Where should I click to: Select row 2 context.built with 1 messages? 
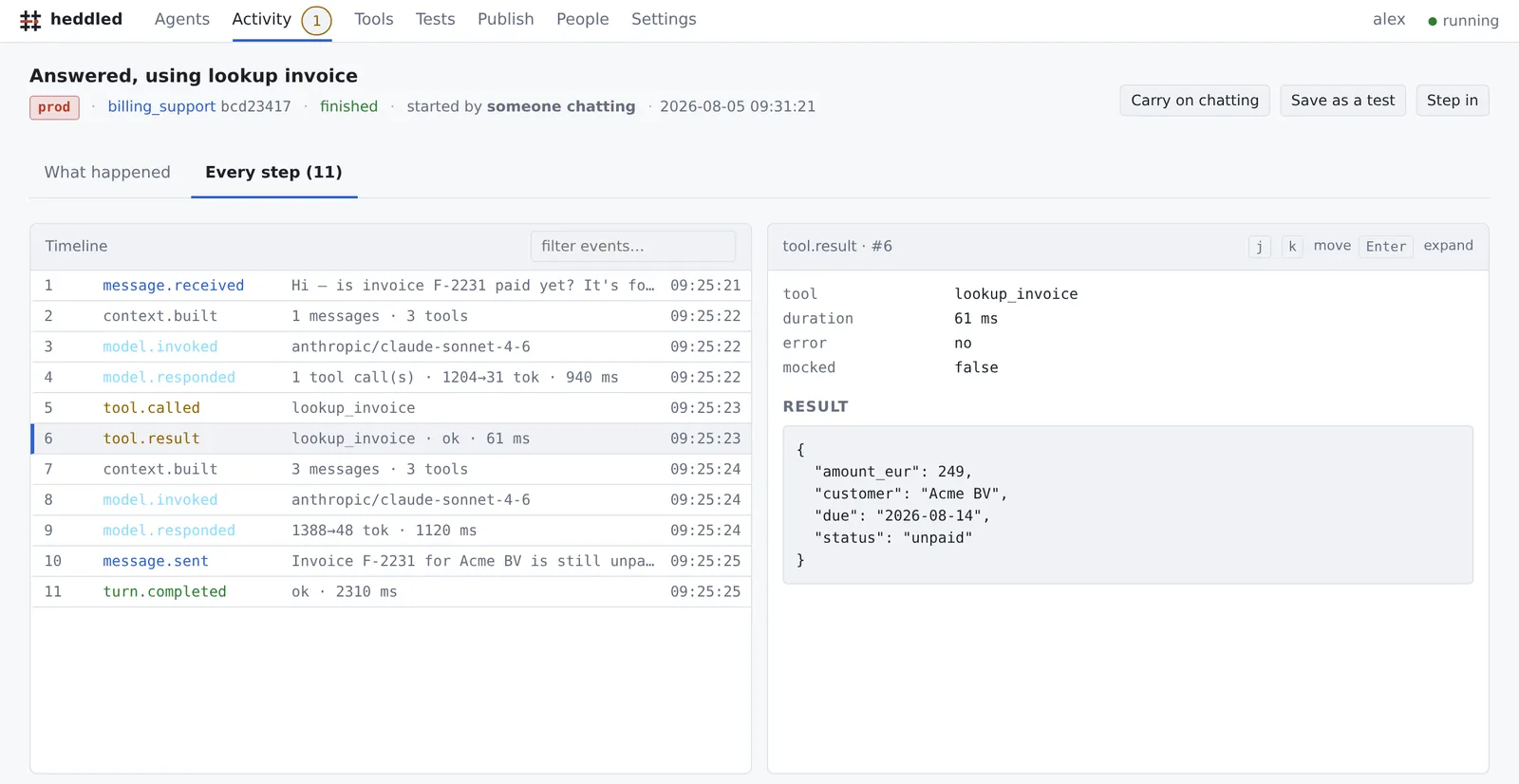391,316
